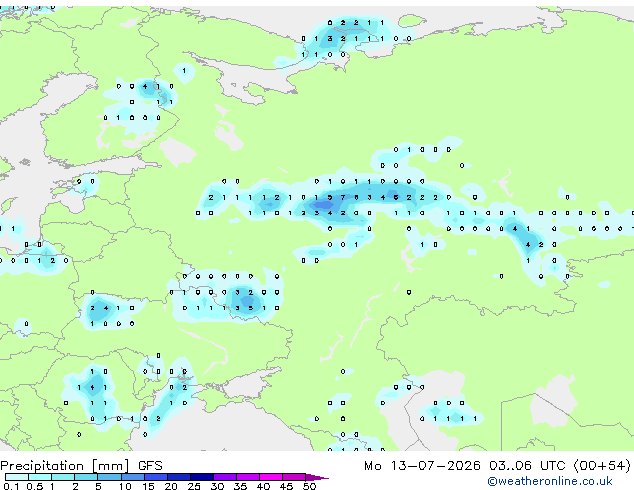Click the forecast date 'Mo 13-07-2026' text
634x490 pixels.
[x=422, y=466]
